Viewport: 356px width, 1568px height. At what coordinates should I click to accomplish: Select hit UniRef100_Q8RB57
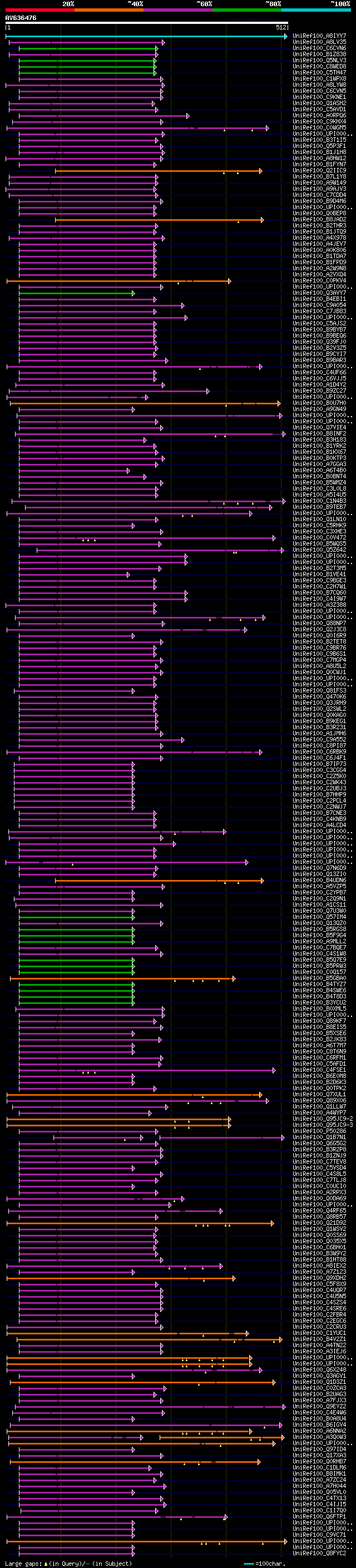point(319,1217)
